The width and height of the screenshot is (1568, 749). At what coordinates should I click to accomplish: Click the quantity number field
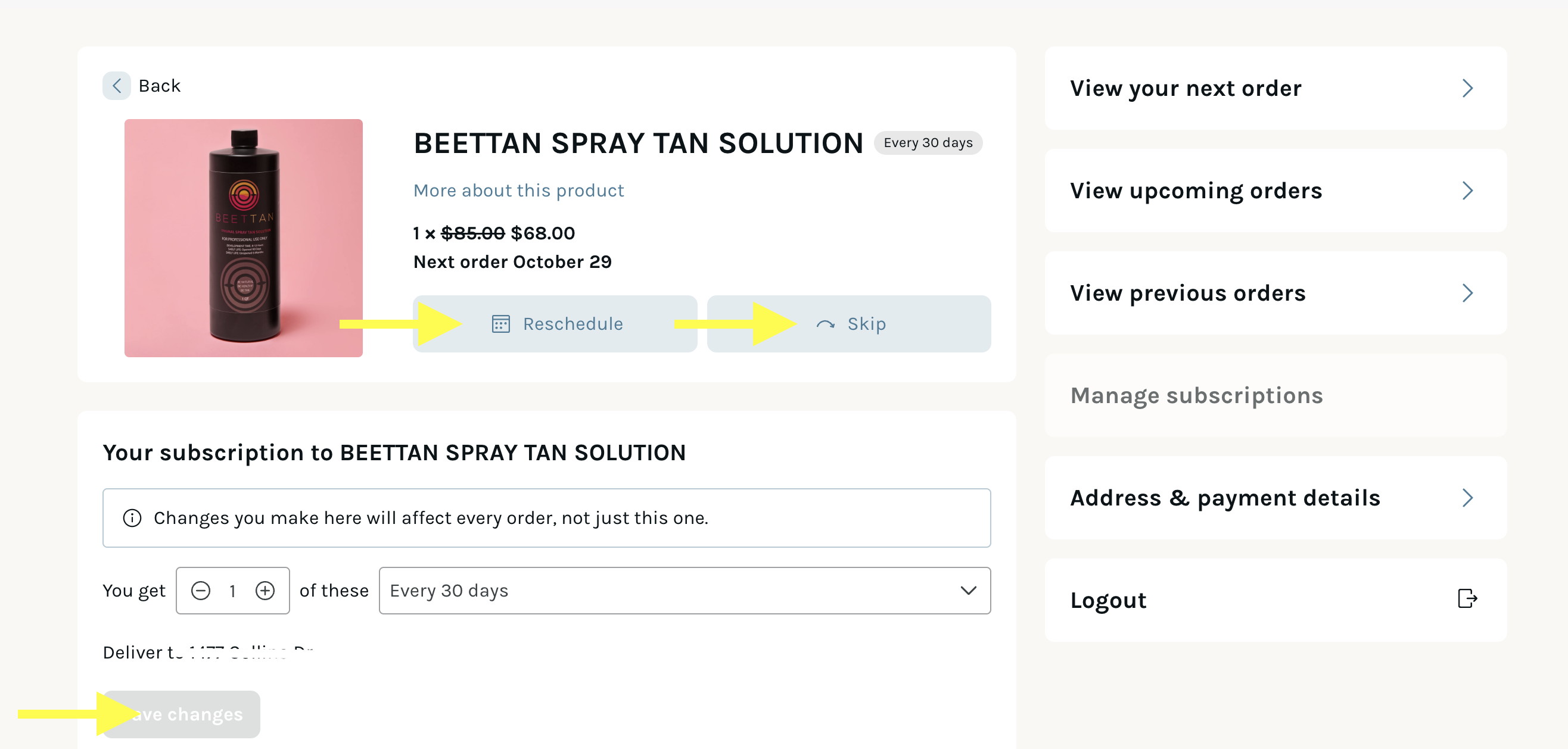(x=232, y=590)
